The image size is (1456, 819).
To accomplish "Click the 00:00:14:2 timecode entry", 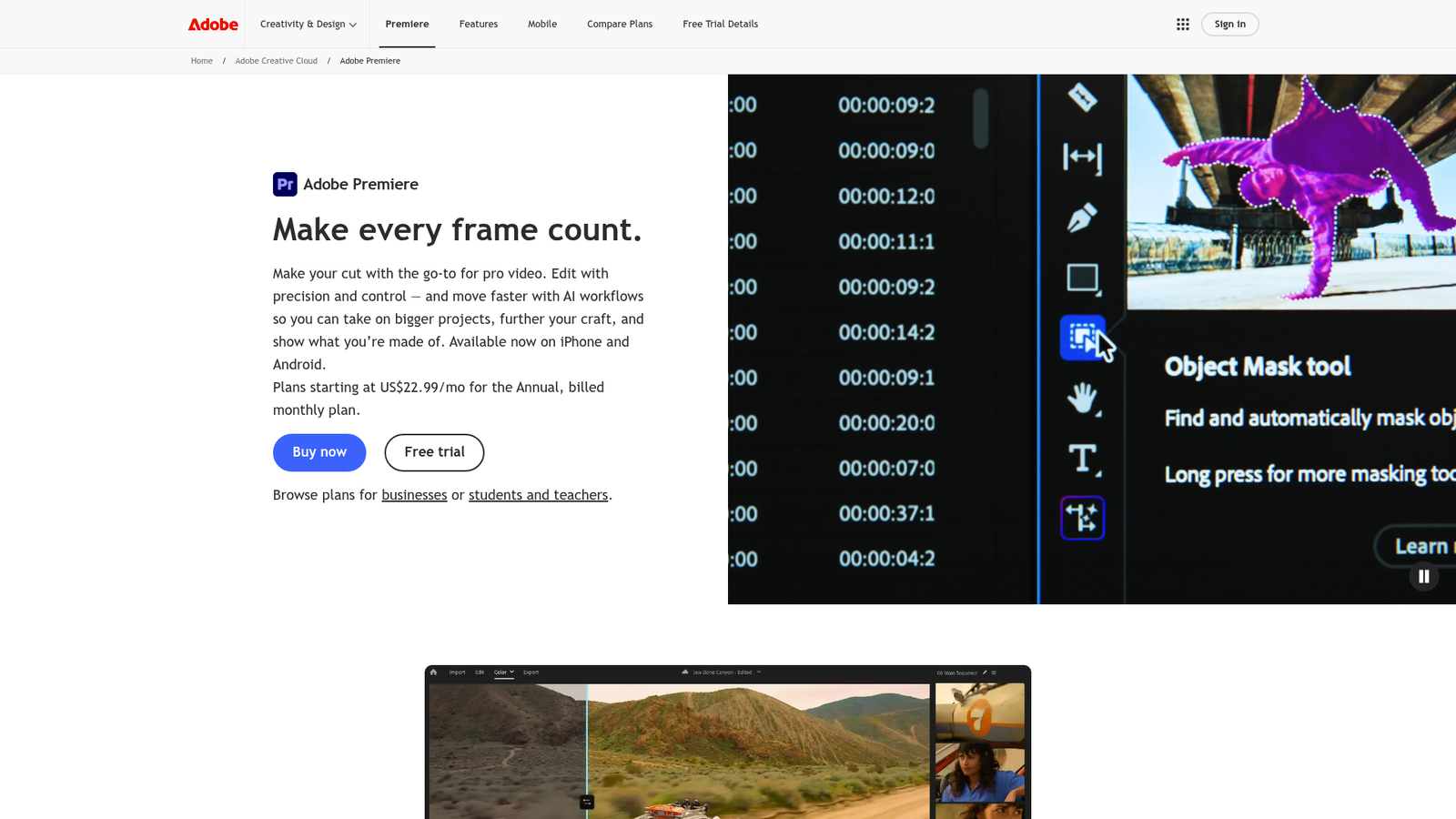I will [886, 332].
